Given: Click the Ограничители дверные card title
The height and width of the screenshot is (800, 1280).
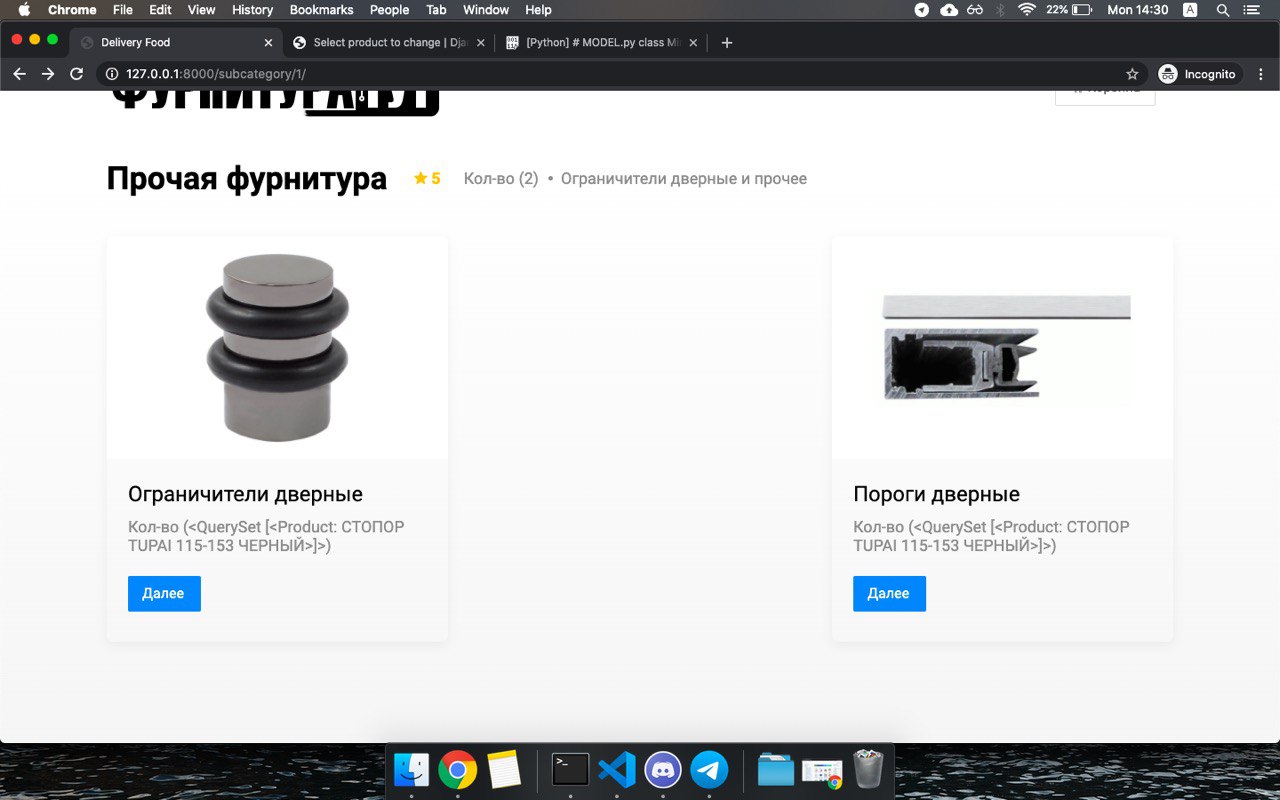Looking at the screenshot, I should click(245, 494).
